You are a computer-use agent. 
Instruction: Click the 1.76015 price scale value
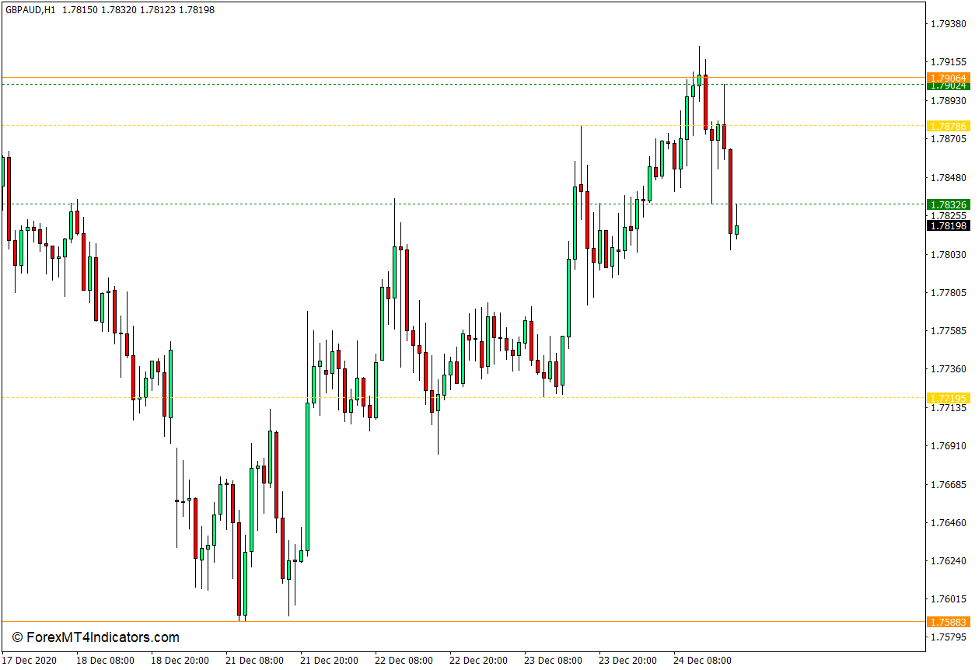[x=948, y=599]
